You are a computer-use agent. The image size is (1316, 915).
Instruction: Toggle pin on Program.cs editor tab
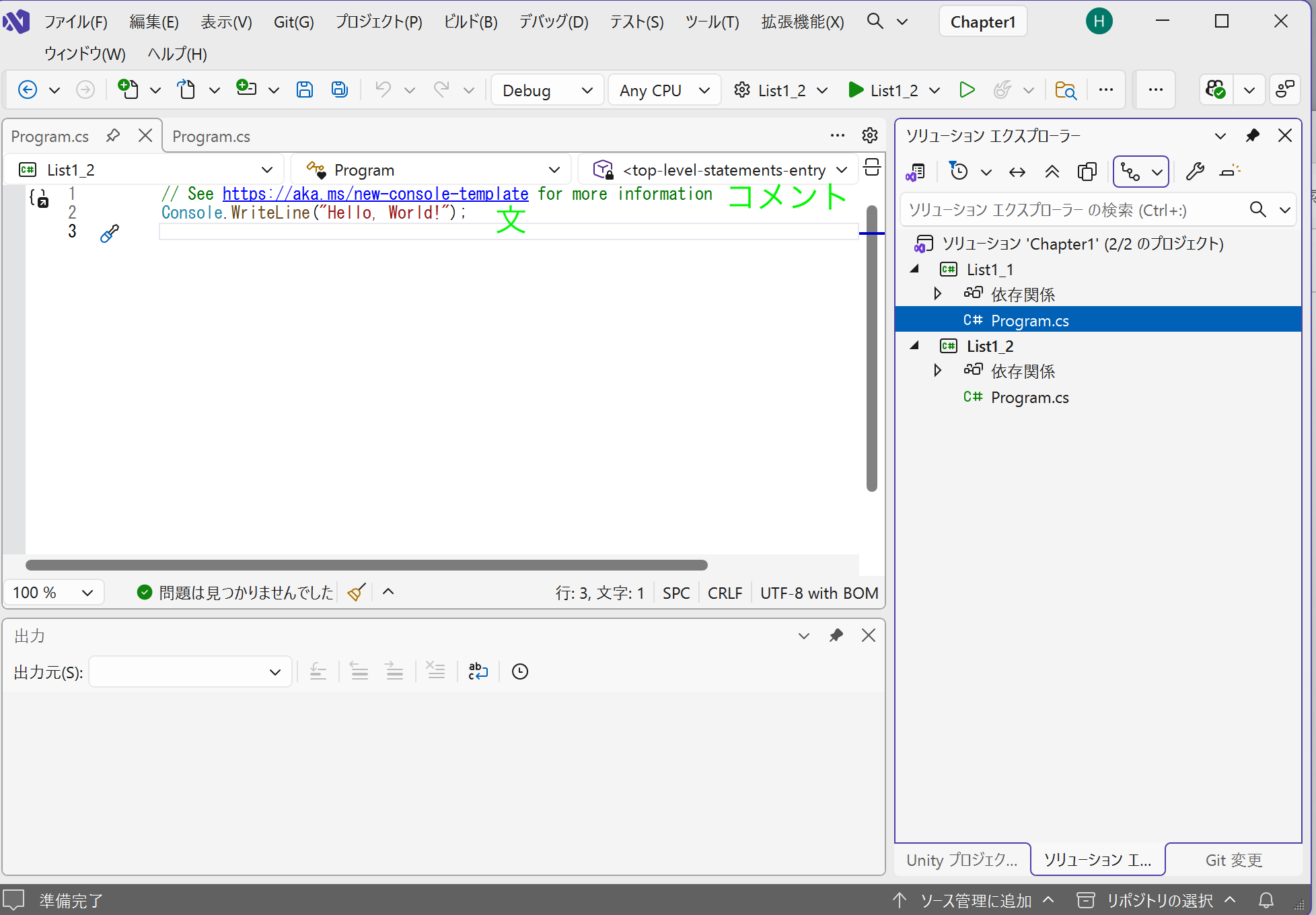(113, 136)
